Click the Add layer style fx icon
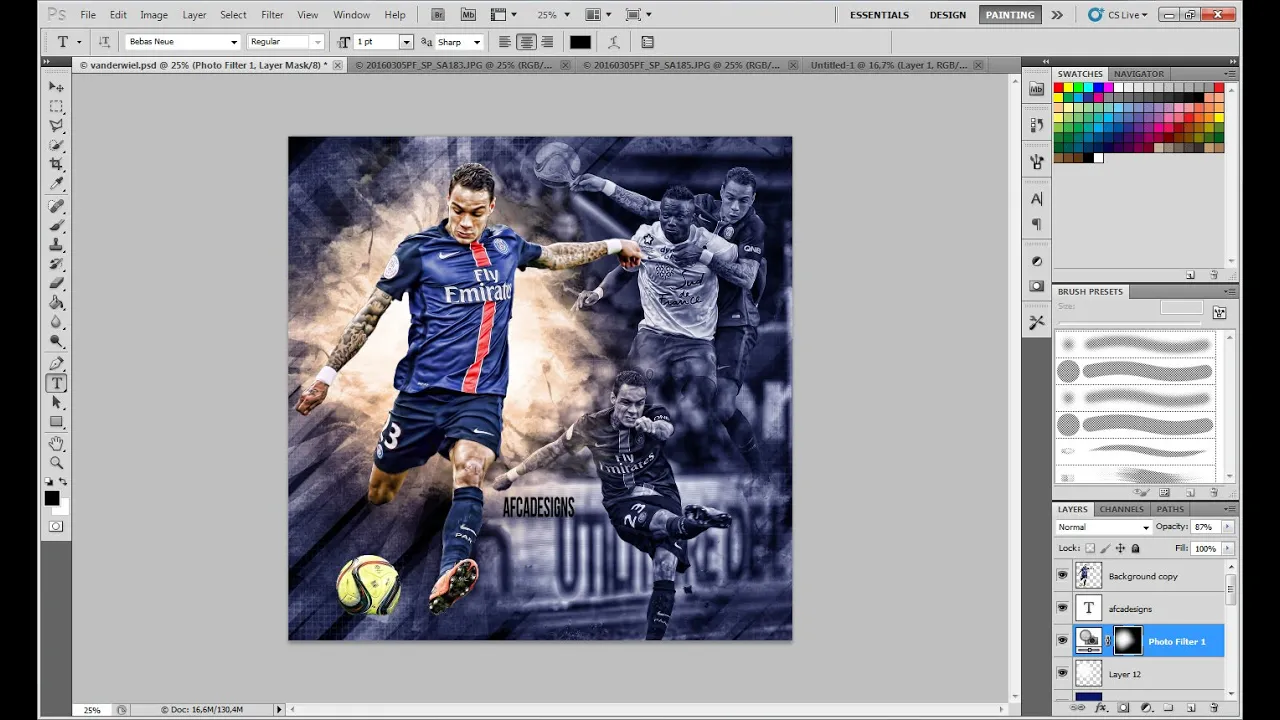The height and width of the screenshot is (720, 1280). (x=1100, y=707)
